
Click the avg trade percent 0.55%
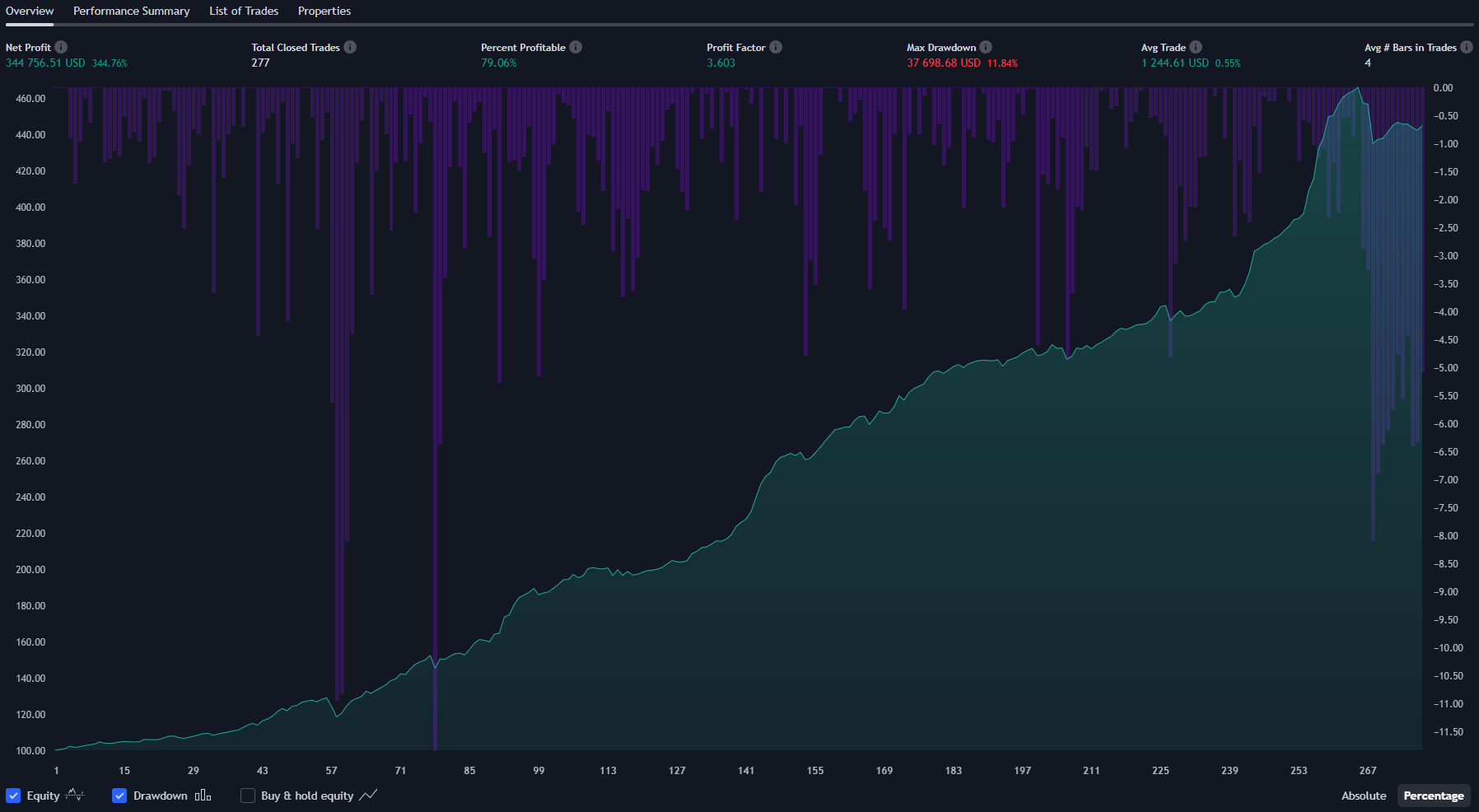1228,63
